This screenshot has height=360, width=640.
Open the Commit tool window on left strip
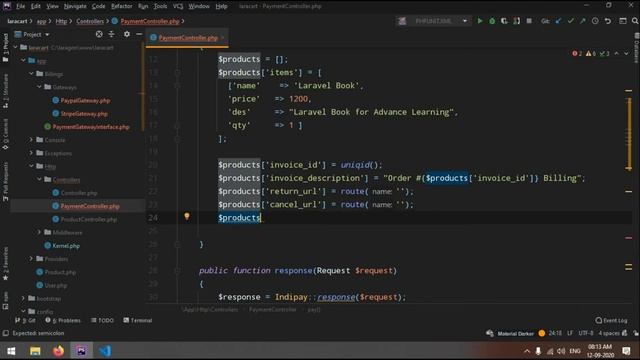[5, 135]
